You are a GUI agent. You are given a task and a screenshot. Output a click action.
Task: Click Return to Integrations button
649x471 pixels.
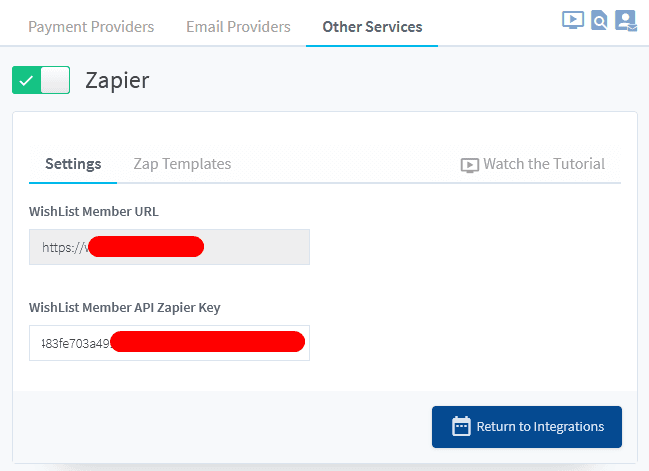coord(526,427)
